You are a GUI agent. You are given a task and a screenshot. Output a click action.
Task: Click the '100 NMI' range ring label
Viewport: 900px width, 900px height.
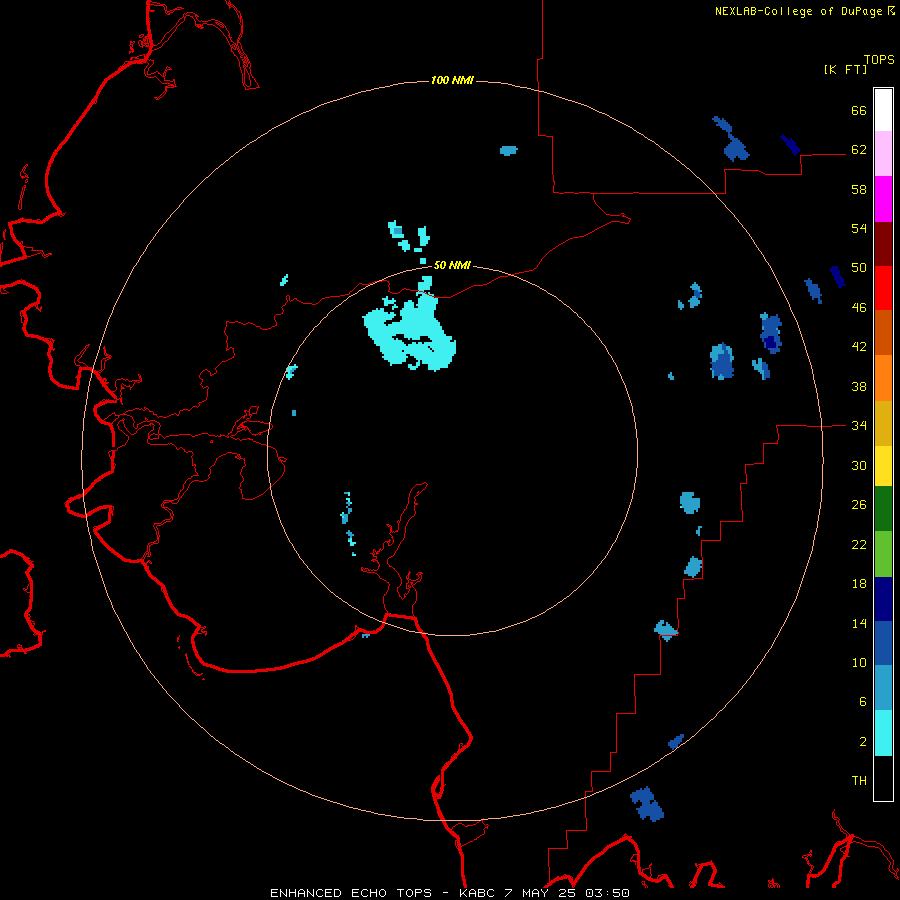click(452, 80)
